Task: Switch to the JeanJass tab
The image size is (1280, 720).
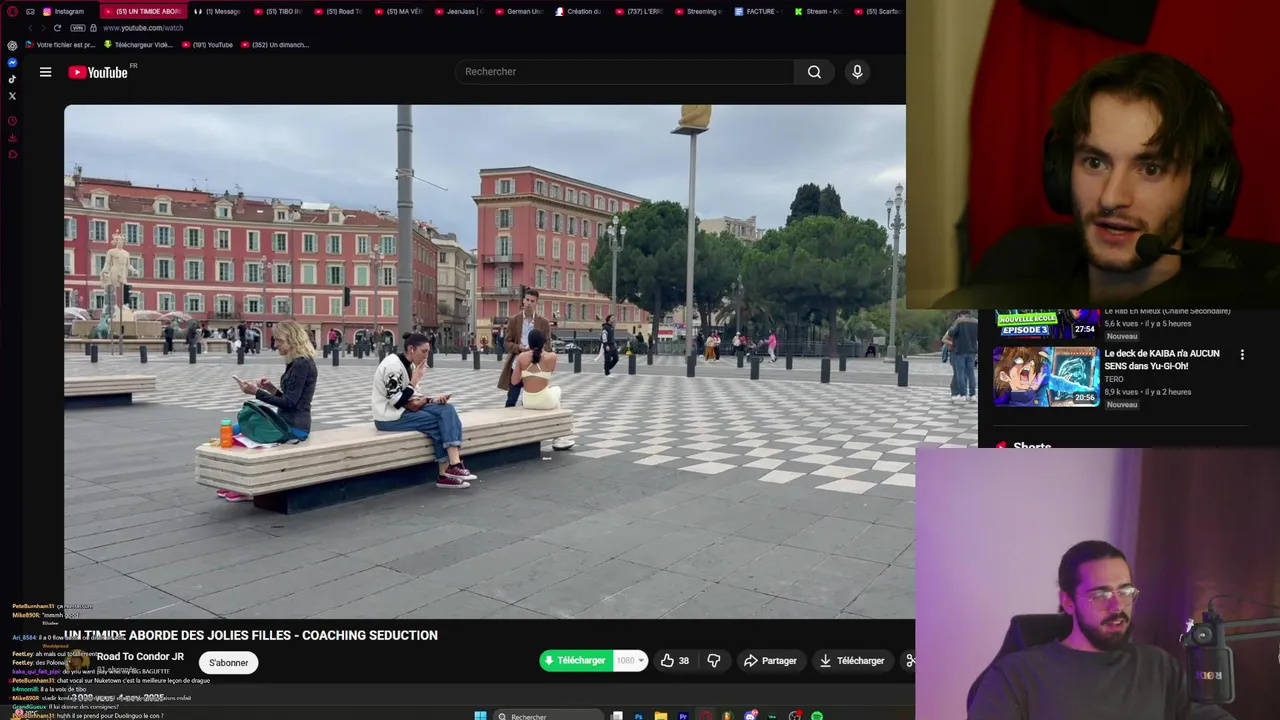Action: [x=457, y=11]
